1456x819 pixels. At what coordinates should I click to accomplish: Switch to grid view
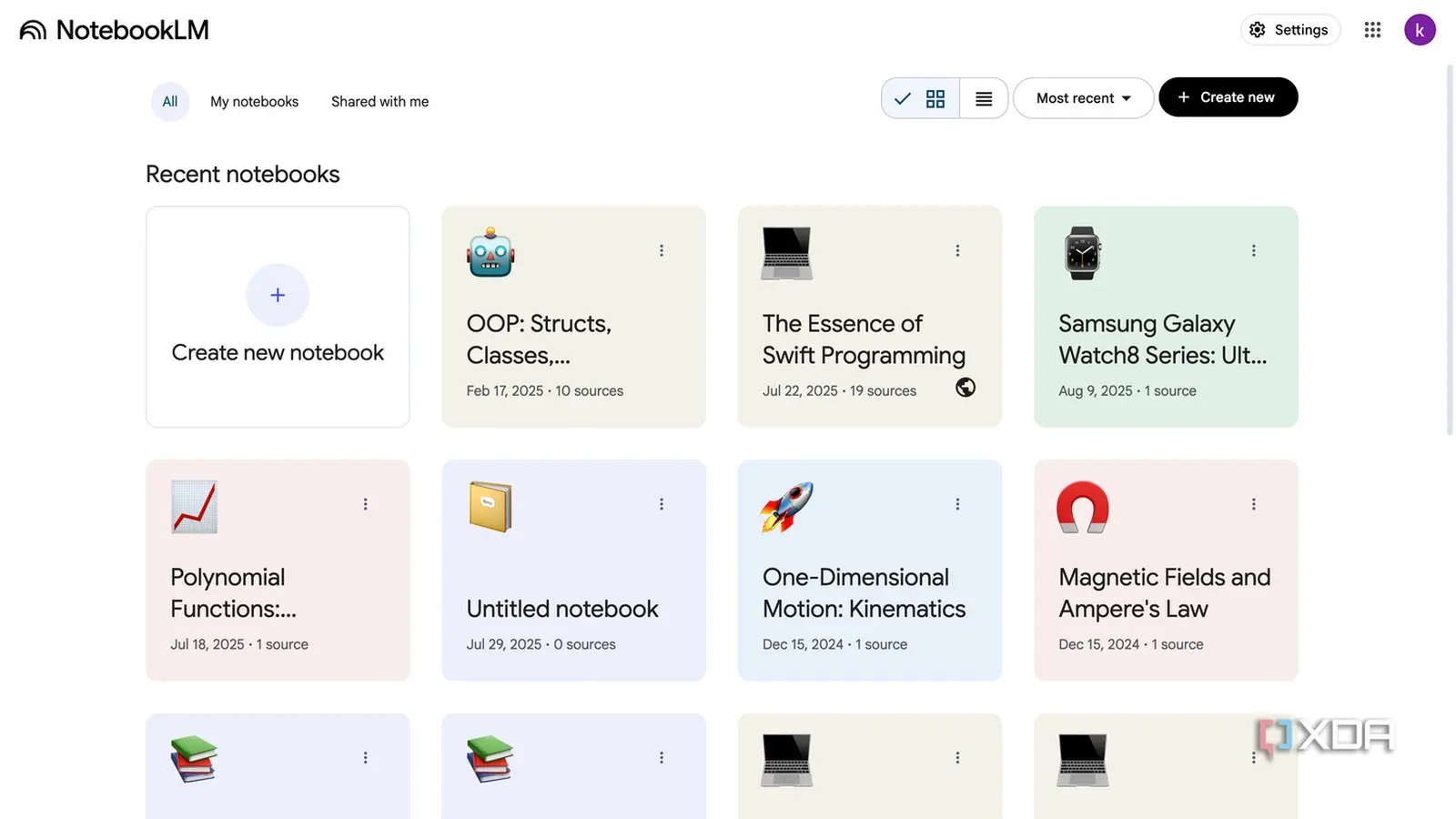point(921,98)
